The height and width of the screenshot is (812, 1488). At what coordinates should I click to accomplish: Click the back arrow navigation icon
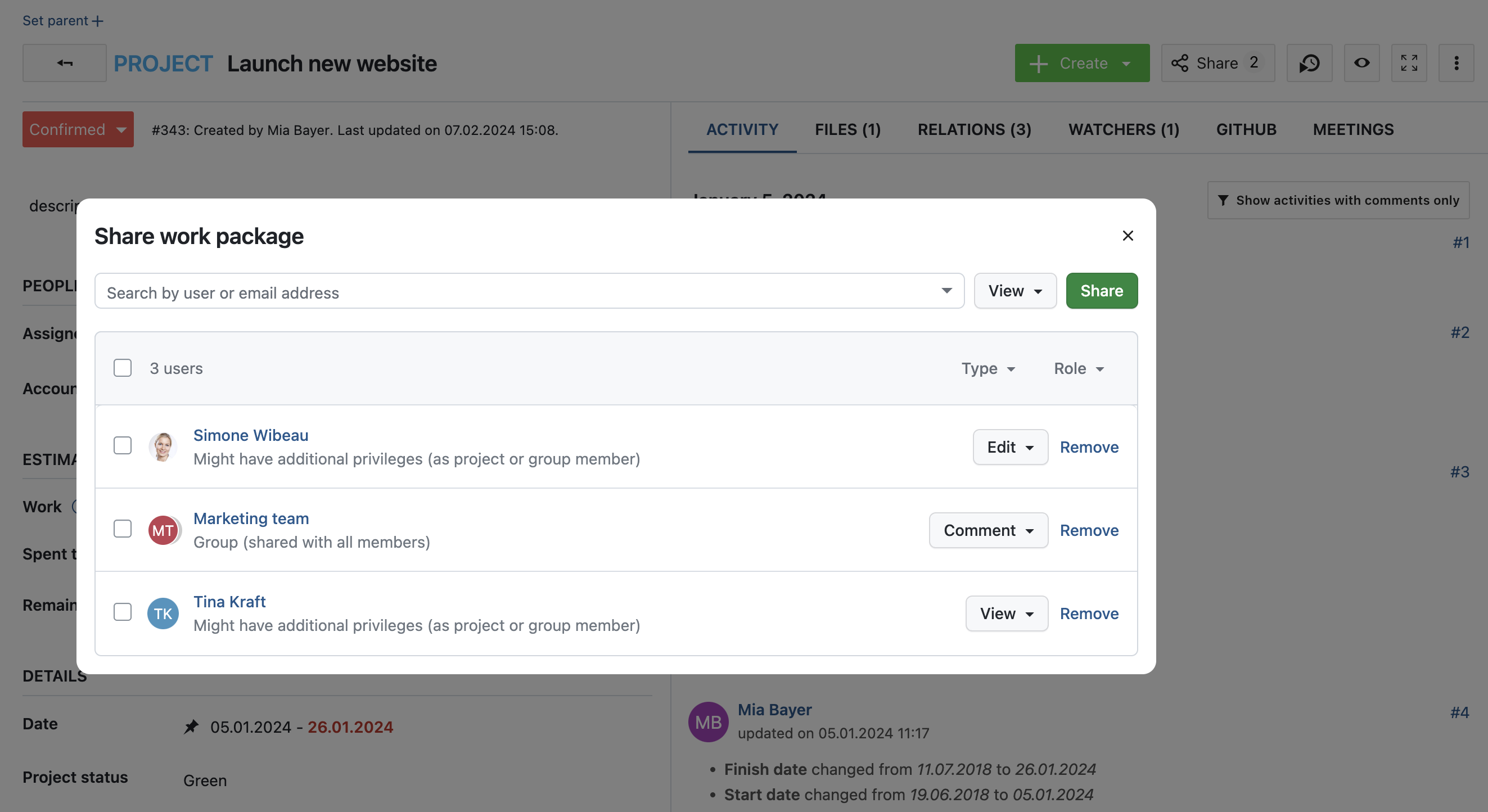[x=64, y=62]
